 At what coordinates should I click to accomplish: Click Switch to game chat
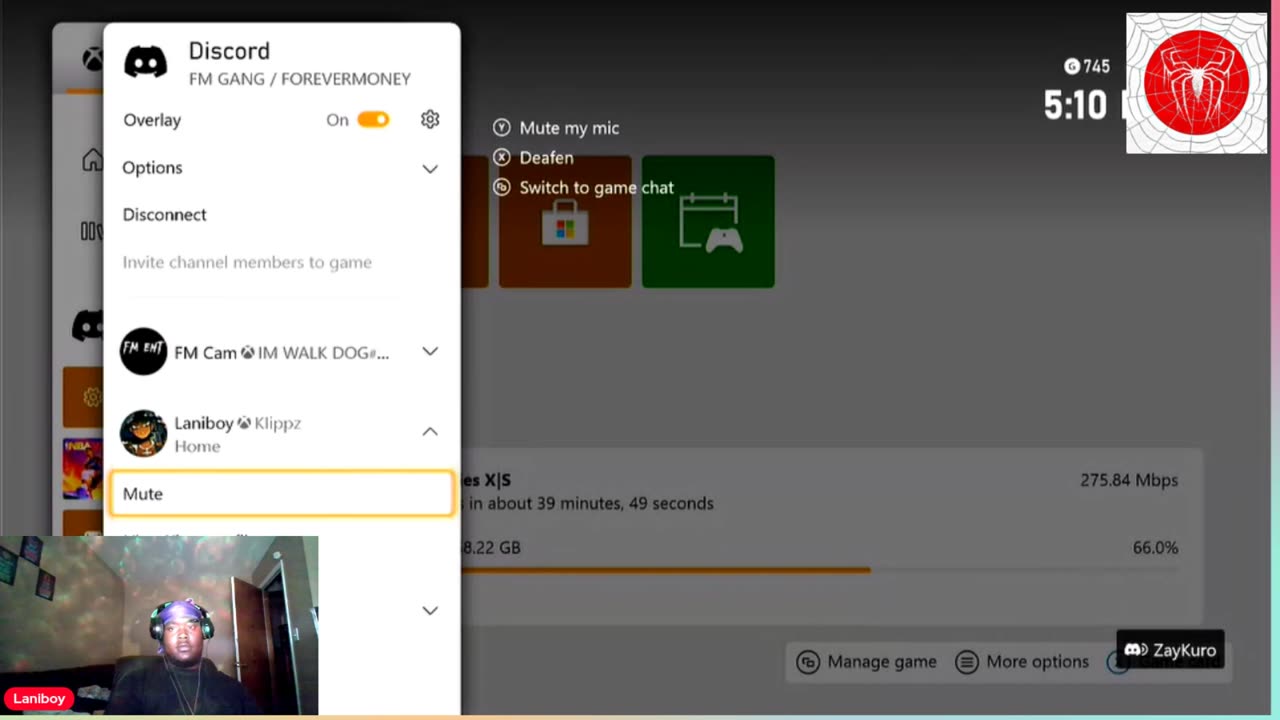(583, 188)
